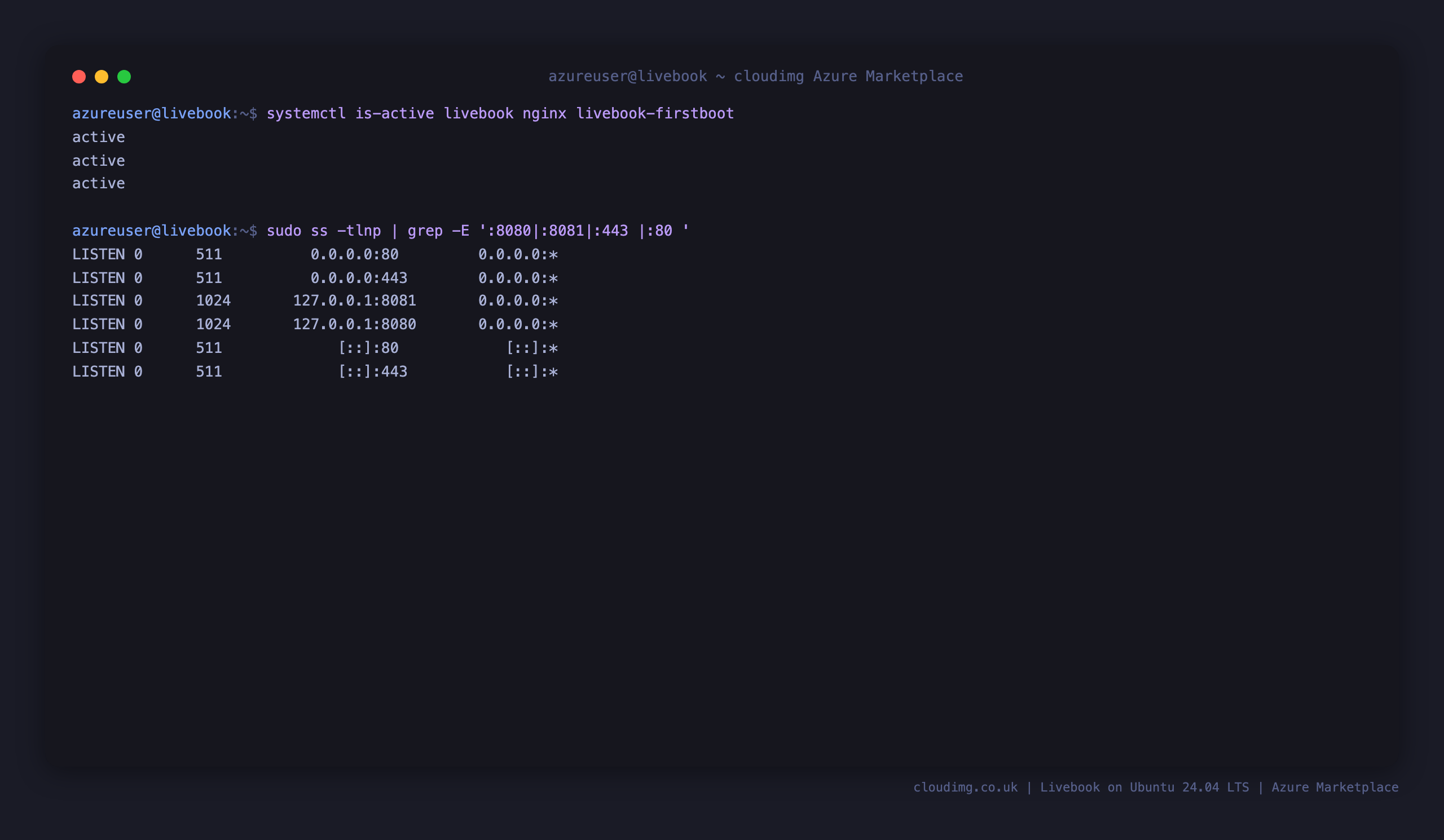Click backlog '511' in the [::]:443 row
The image size is (1444, 840).
coord(209,371)
